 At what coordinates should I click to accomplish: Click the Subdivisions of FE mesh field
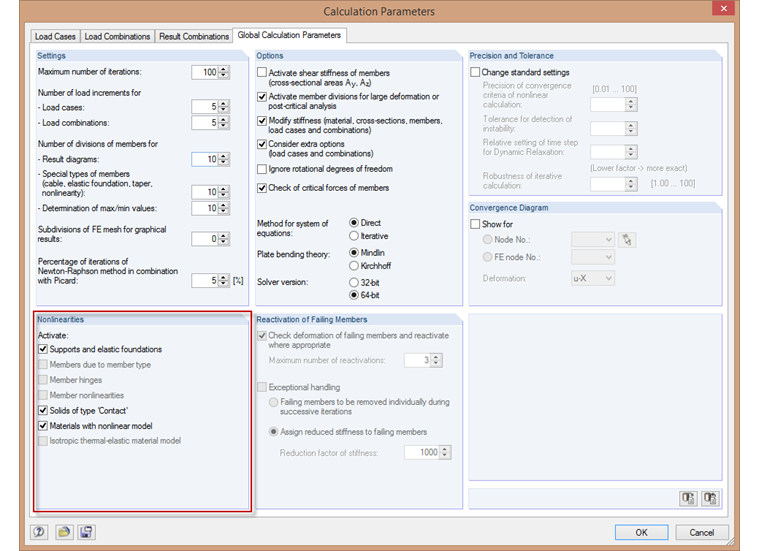point(205,239)
